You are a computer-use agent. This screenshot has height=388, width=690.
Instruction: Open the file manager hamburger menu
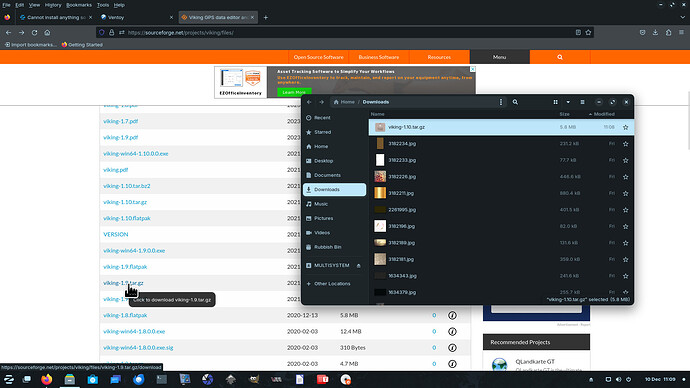point(582,102)
